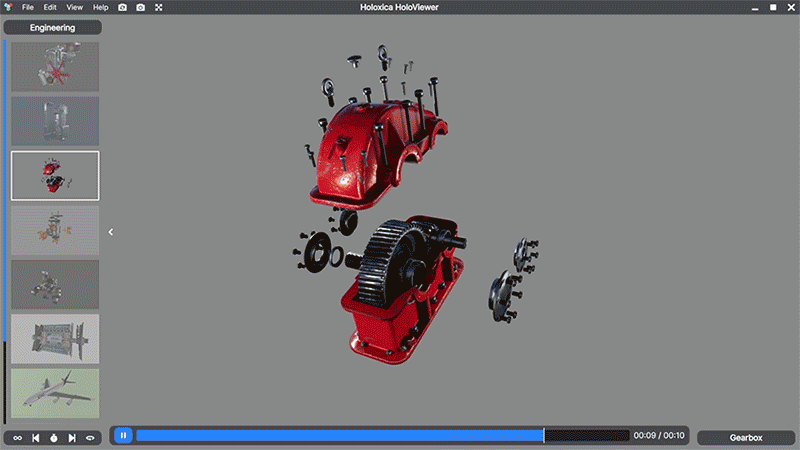Click the playback progress bar
800x450 pixels.
pos(382,435)
